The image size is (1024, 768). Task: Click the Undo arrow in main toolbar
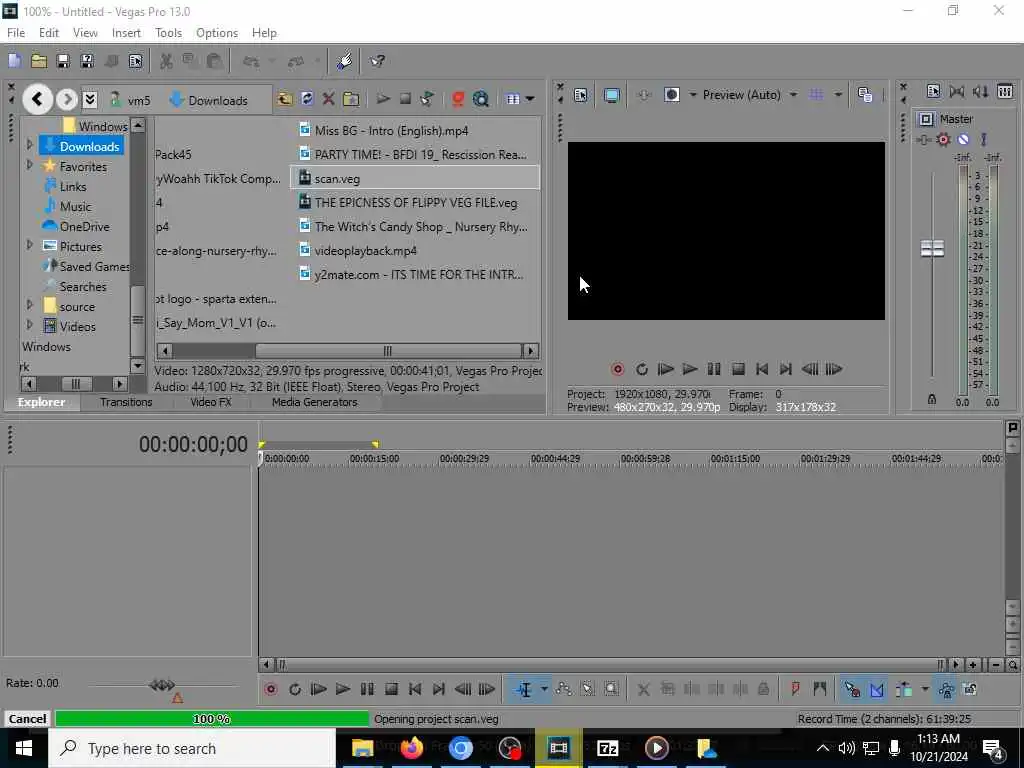[x=251, y=61]
